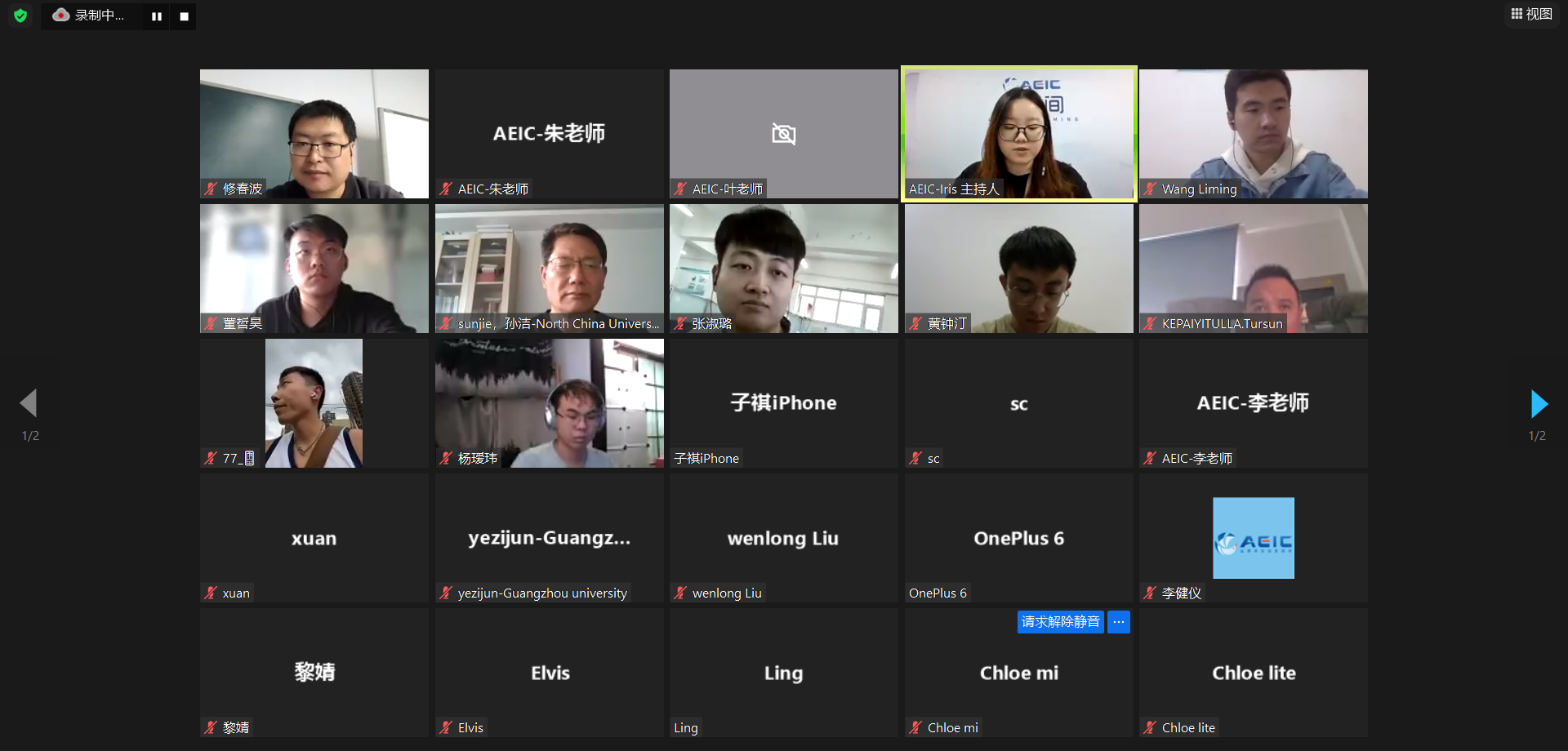Select the OnePlus 6 participant tile

pyautogui.click(x=1018, y=538)
